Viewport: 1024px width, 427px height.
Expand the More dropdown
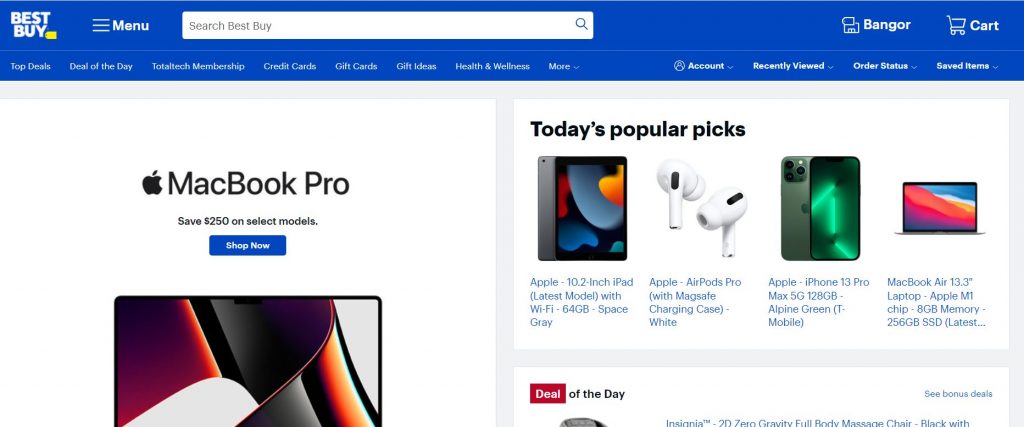tap(564, 67)
